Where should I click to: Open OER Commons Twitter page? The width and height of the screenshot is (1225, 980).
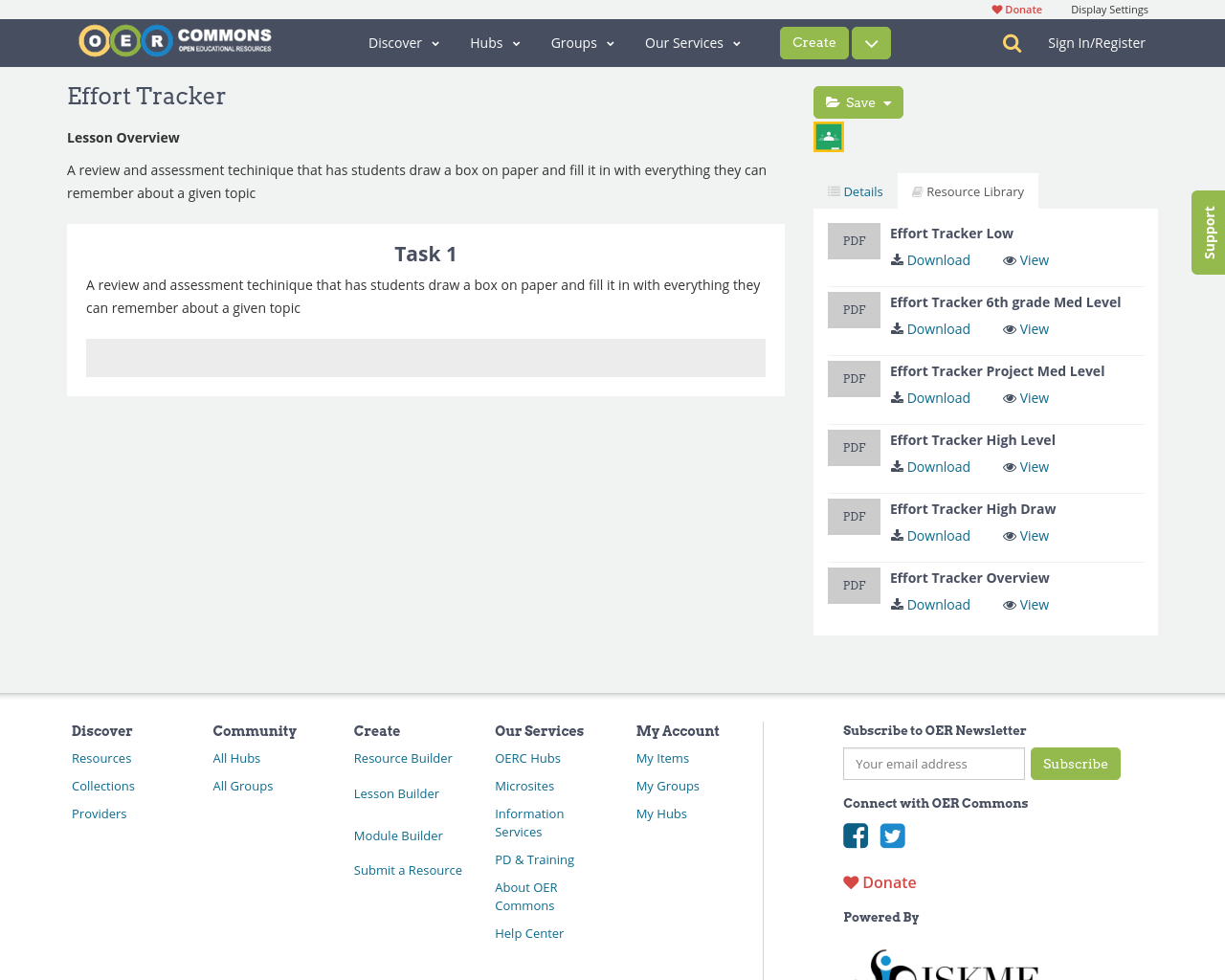[x=890, y=835]
